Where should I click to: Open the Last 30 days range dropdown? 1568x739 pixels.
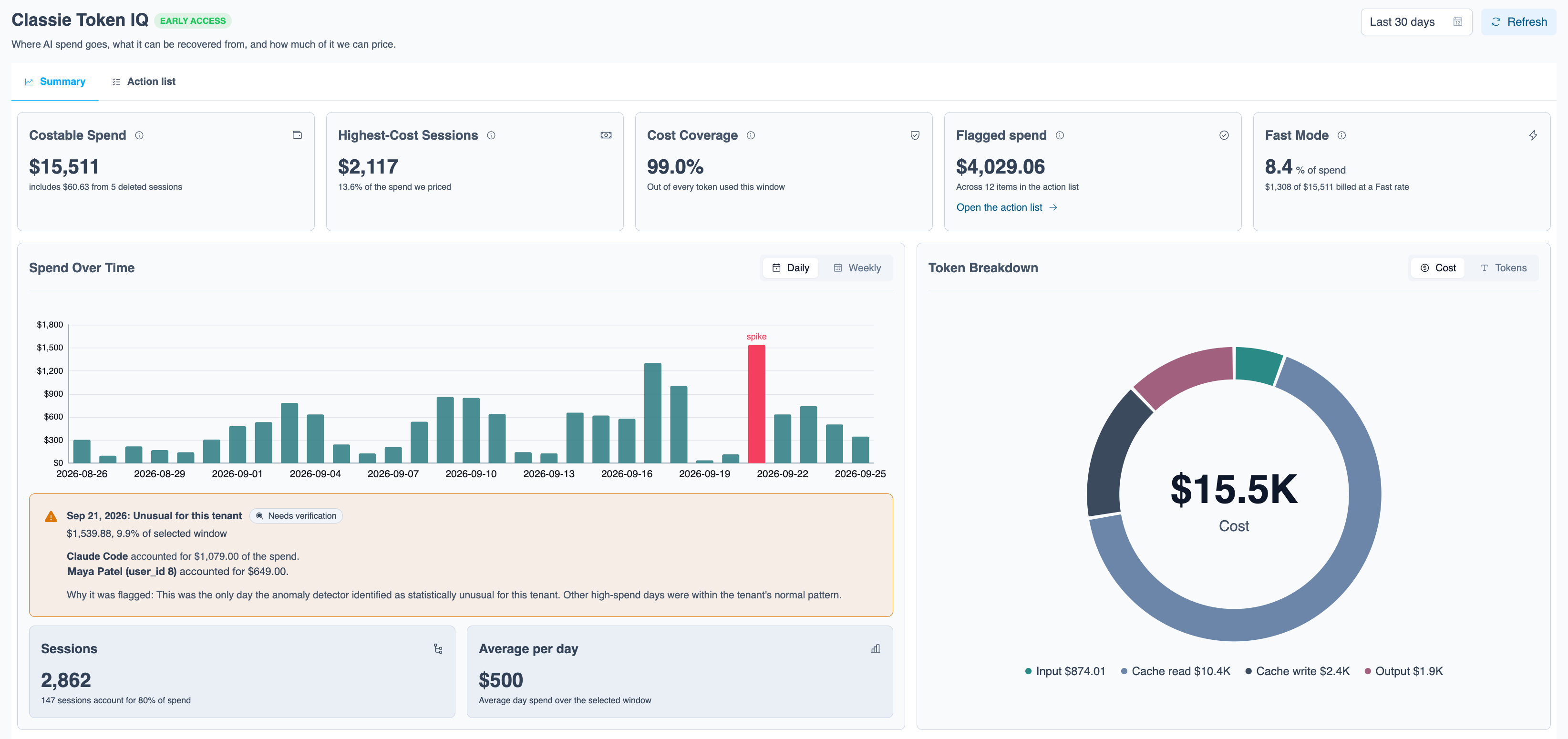tap(1416, 22)
